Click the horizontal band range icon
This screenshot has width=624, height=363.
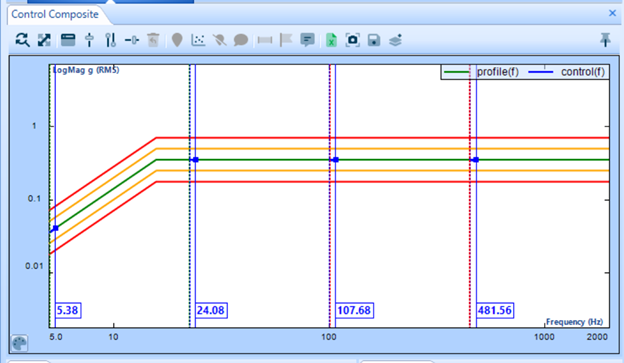pos(265,40)
